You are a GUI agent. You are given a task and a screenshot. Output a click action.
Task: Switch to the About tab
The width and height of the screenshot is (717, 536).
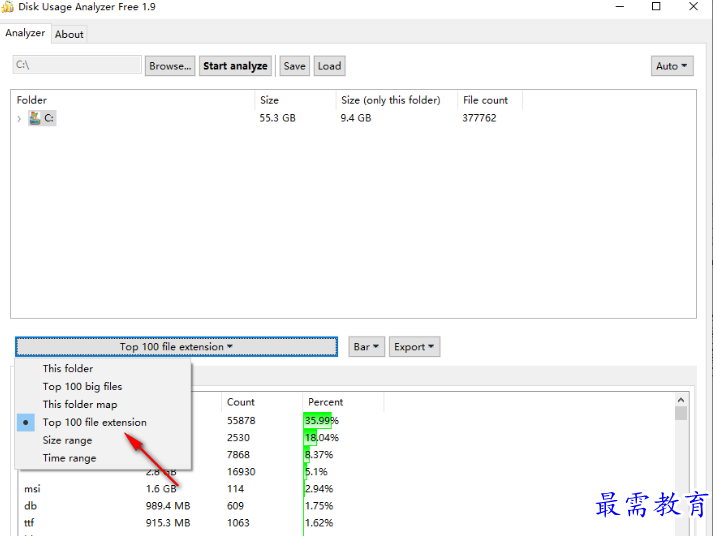coord(69,34)
